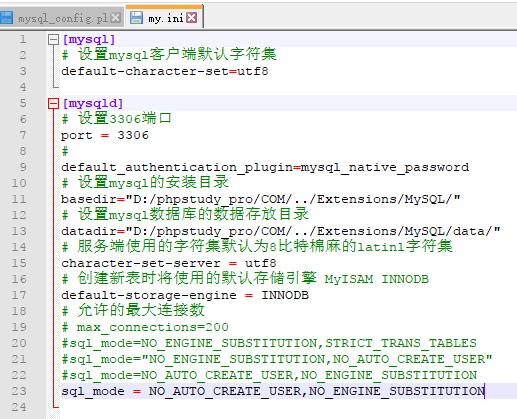Click the active sql_mode line 23
The height and width of the screenshot is (419, 517).
tap(273, 391)
